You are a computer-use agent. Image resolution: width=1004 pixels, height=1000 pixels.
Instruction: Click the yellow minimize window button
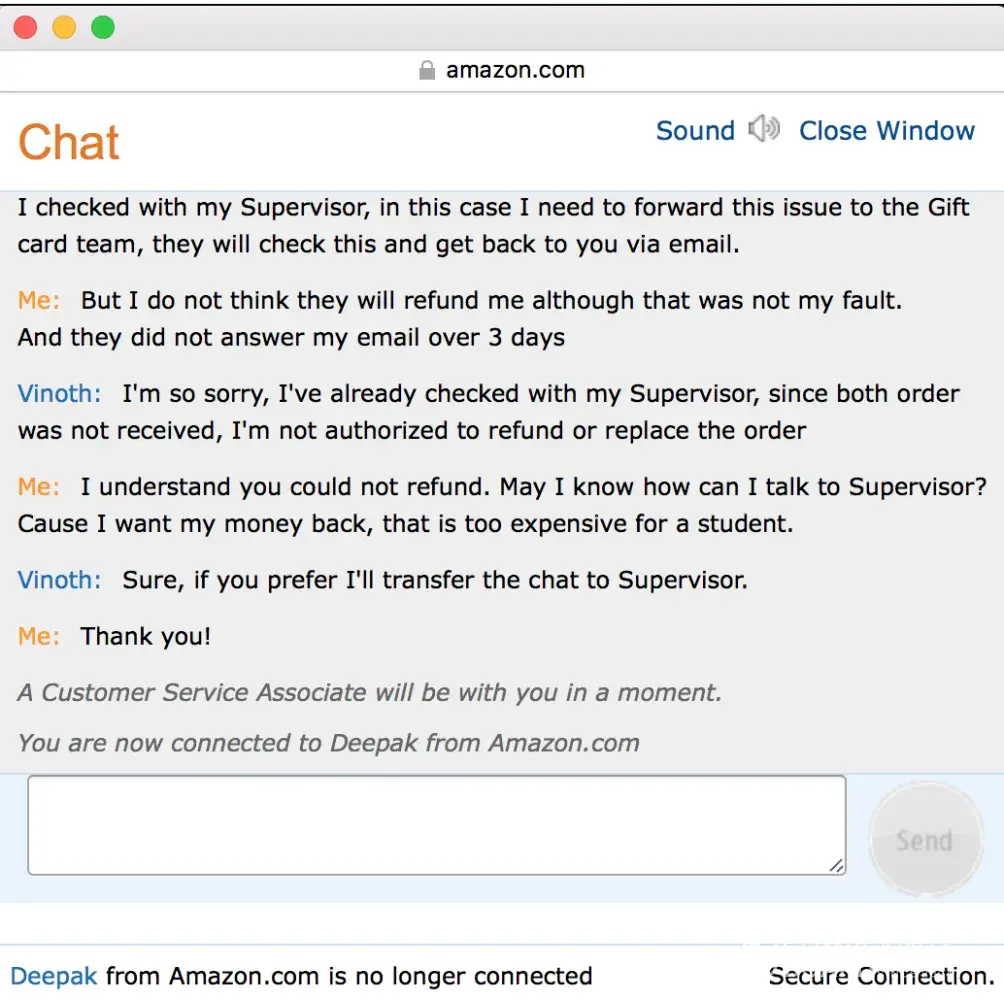64,27
